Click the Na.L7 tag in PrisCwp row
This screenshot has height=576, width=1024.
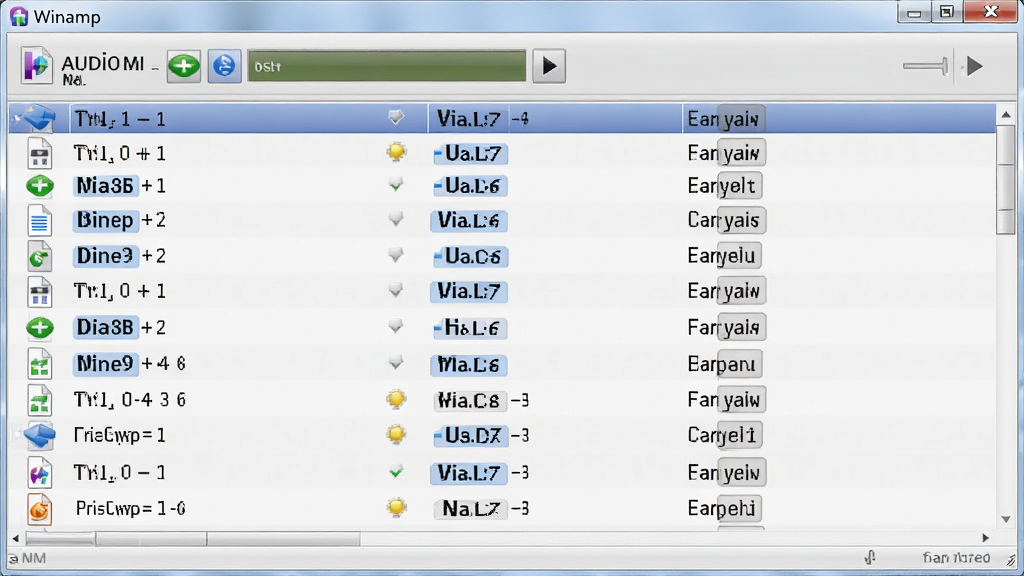470,509
